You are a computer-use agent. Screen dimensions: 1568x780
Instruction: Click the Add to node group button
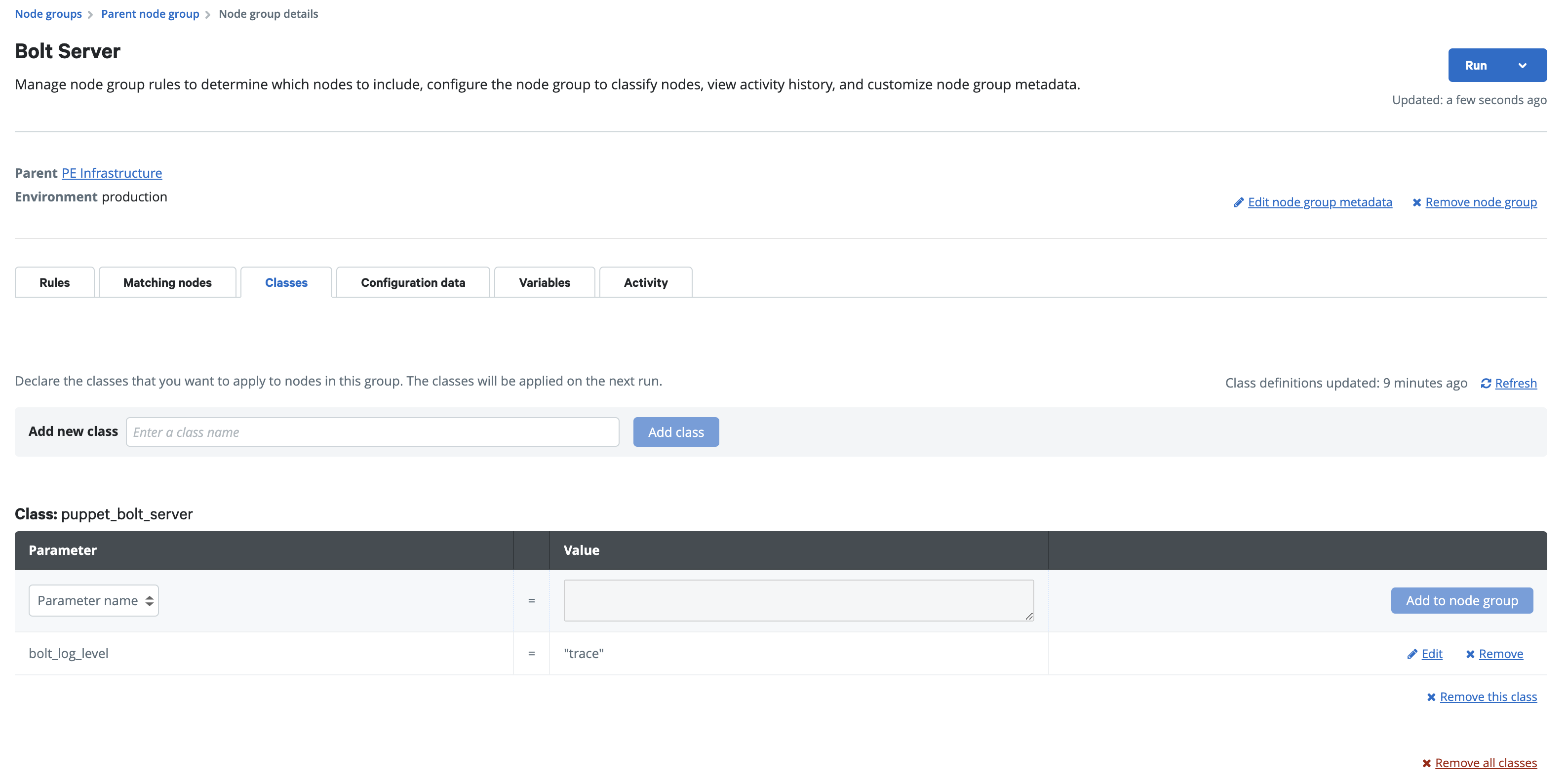[x=1461, y=600]
